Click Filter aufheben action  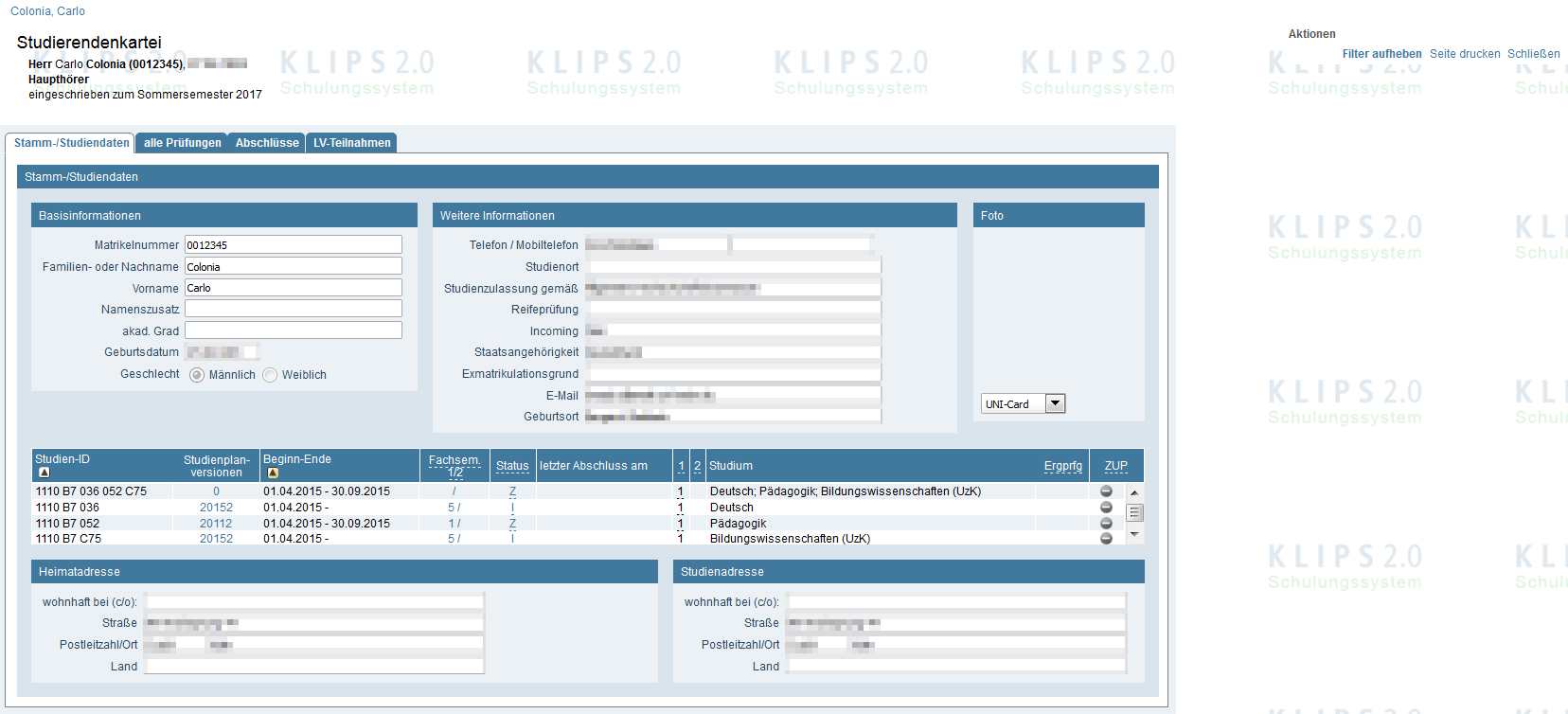pyautogui.click(x=1381, y=54)
